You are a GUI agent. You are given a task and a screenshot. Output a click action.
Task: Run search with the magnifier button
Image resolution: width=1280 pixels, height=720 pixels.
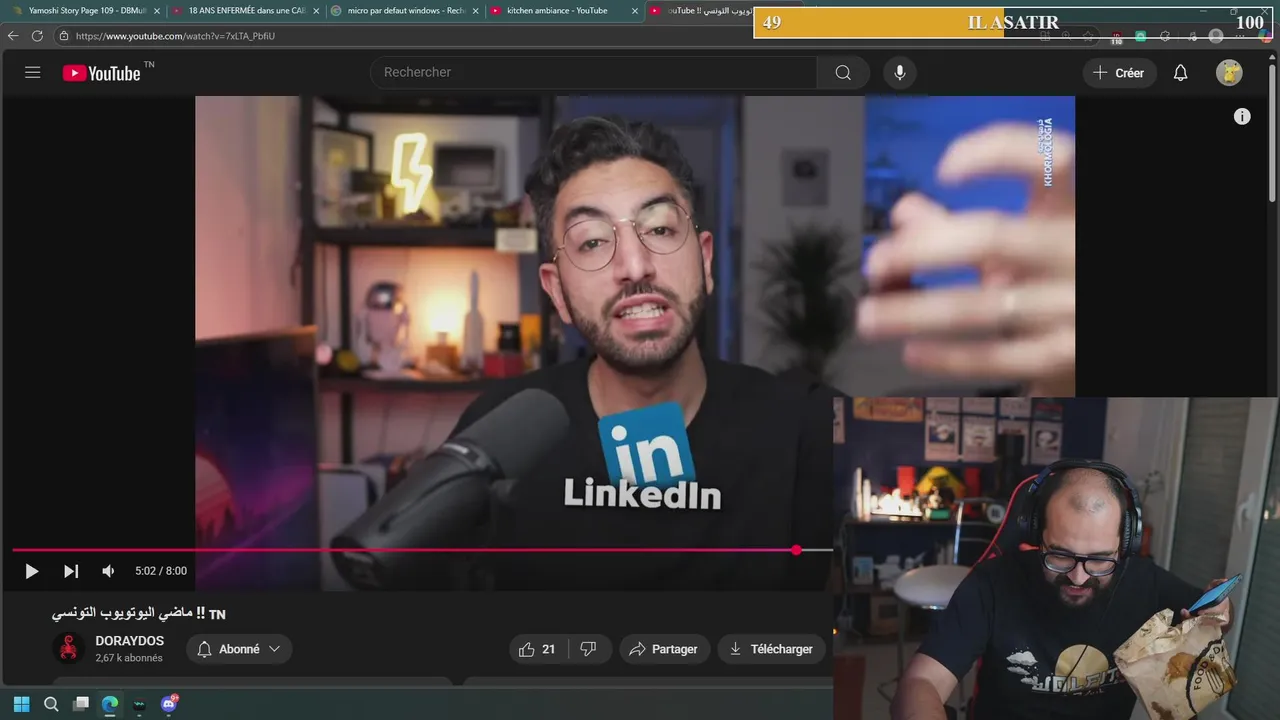tap(843, 72)
